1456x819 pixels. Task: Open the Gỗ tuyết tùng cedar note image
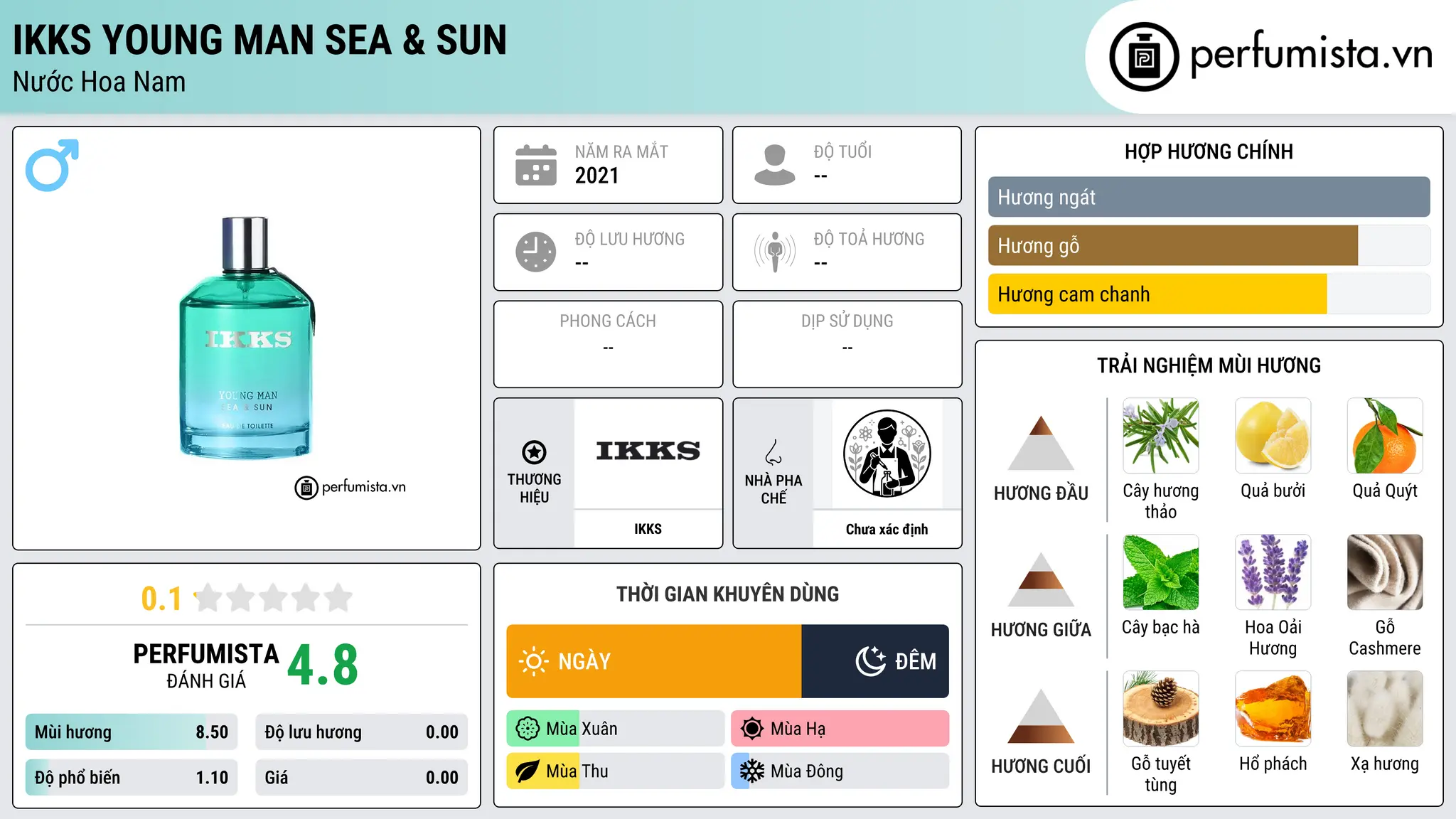[1160, 709]
